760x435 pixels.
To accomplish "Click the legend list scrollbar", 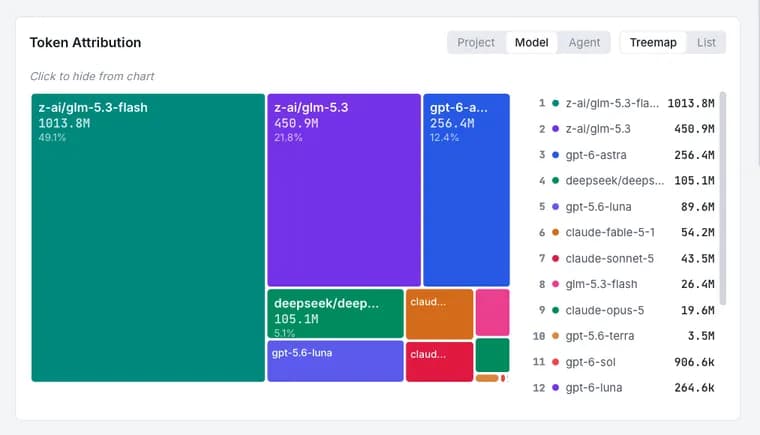I will tap(723, 198).
